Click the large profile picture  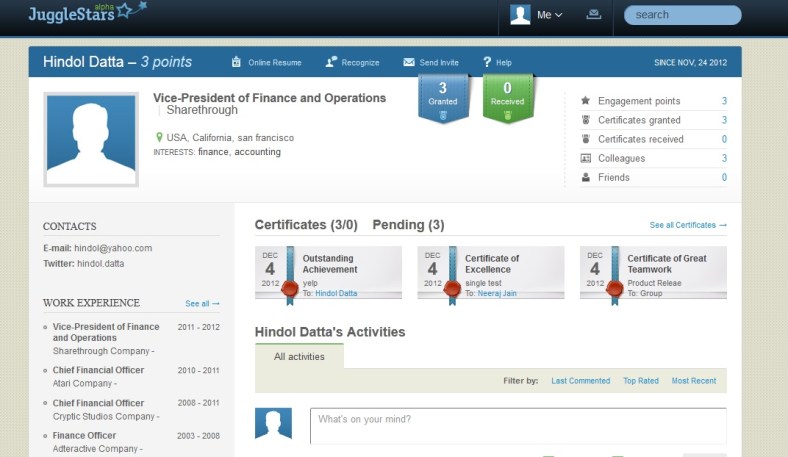click(x=91, y=140)
